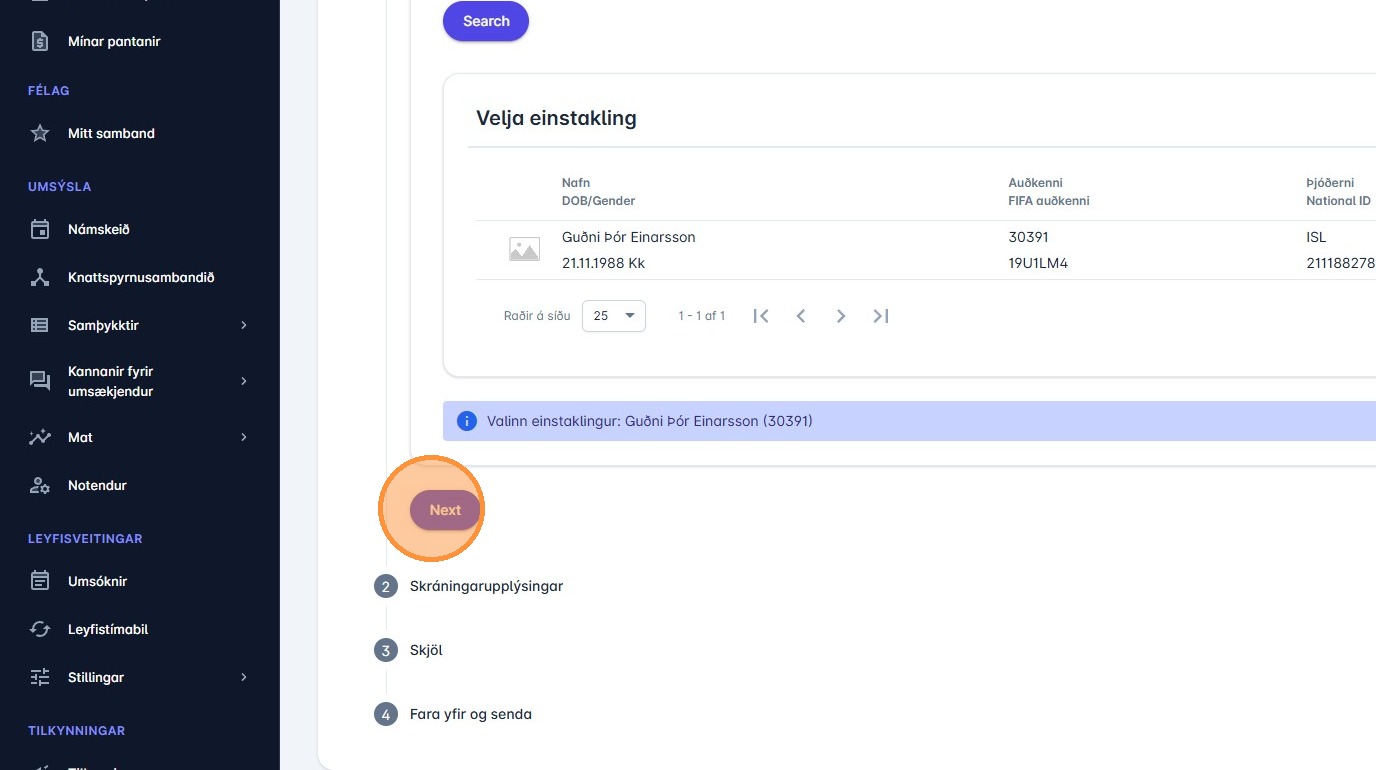Click the placeholder photo for Guðni Þór Einarsson

pos(524,250)
